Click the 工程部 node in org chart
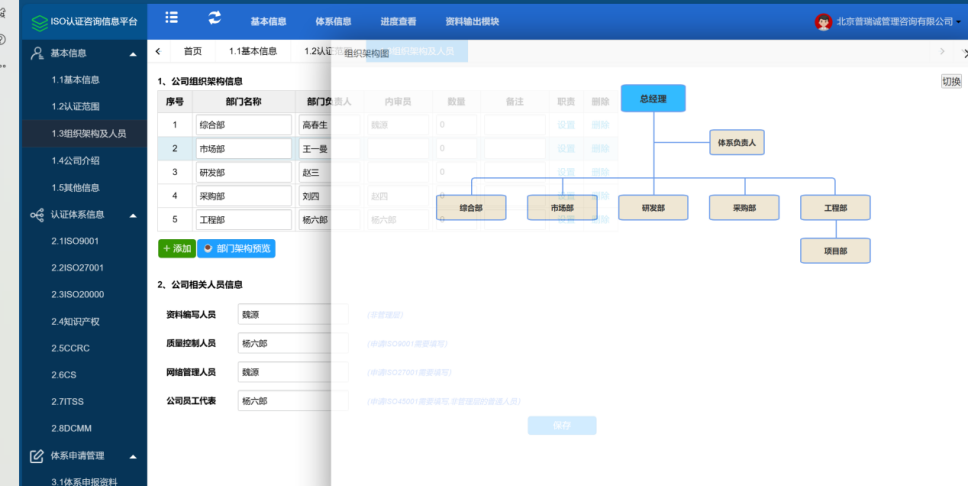 tap(836, 208)
